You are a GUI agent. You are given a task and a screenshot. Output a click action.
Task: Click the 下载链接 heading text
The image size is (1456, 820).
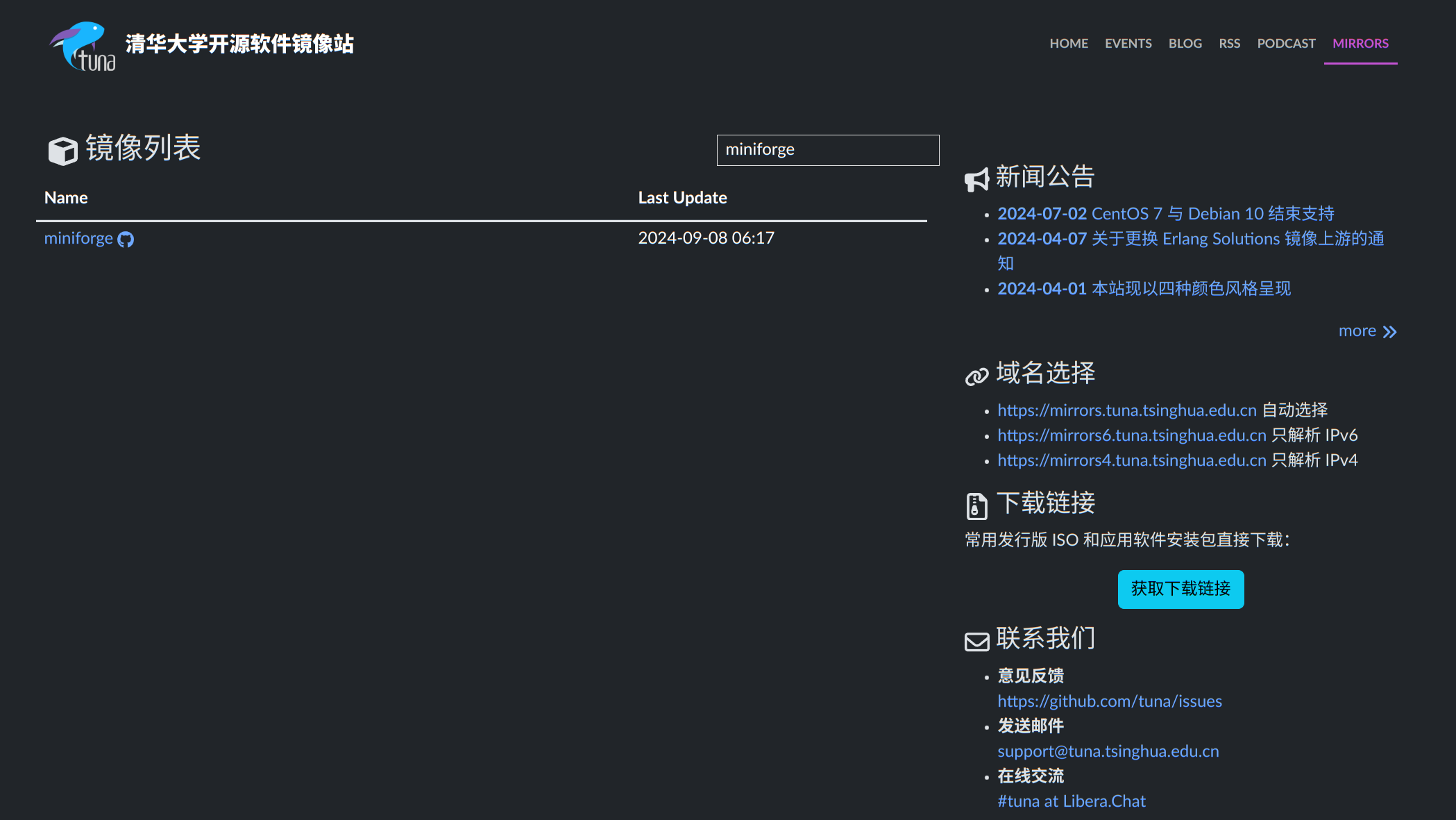click(x=1045, y=503)
